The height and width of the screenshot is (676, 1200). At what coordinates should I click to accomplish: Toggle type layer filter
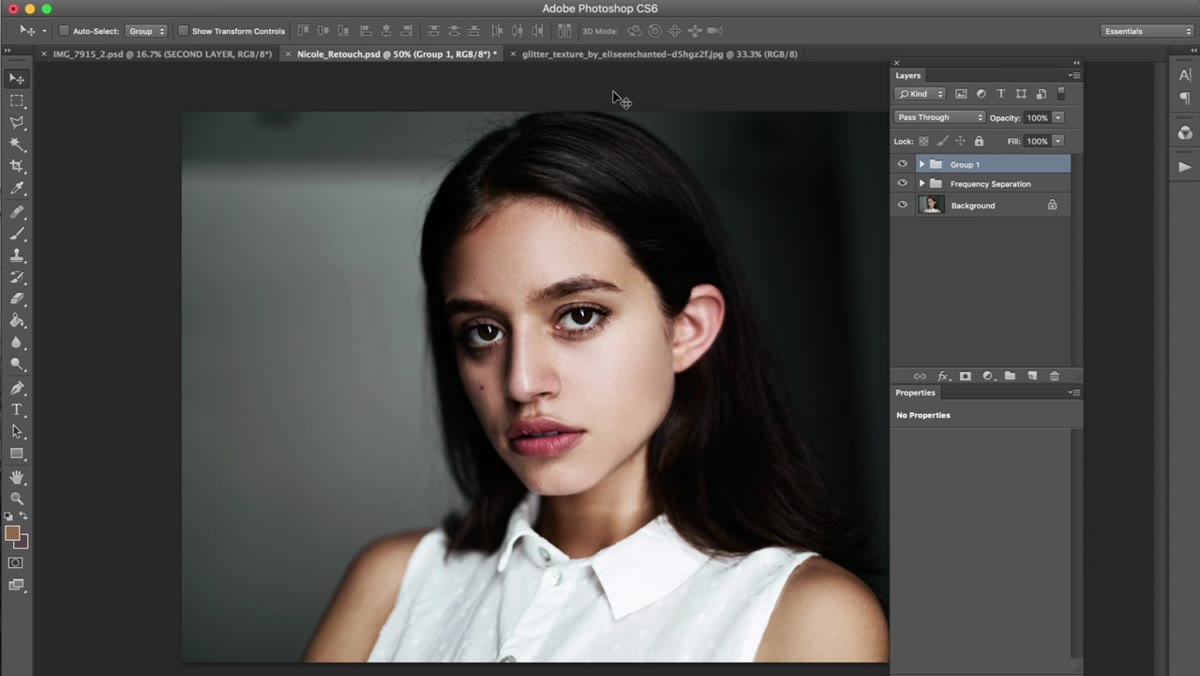tap(1001, 94)
